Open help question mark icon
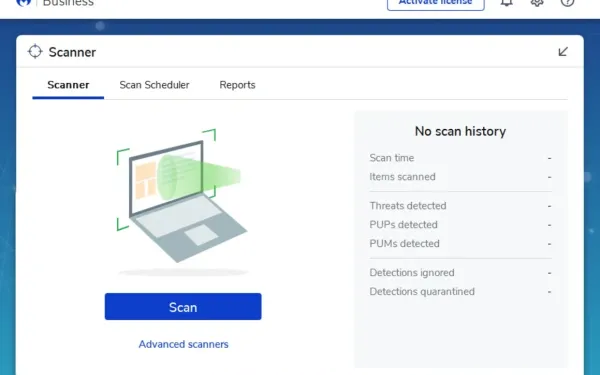600x375 pixels. (x=567, y=2)
